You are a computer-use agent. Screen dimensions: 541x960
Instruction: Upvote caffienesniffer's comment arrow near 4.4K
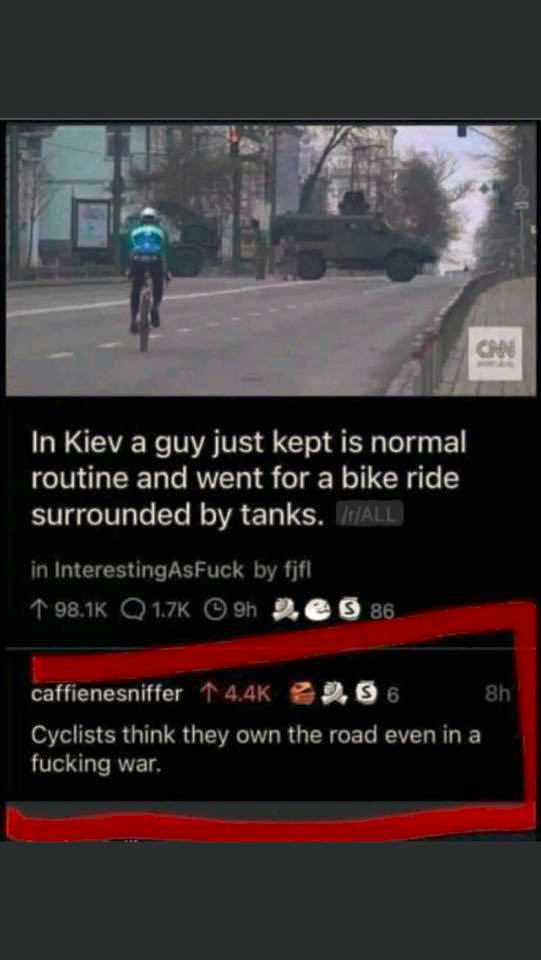tap(207, 694)
